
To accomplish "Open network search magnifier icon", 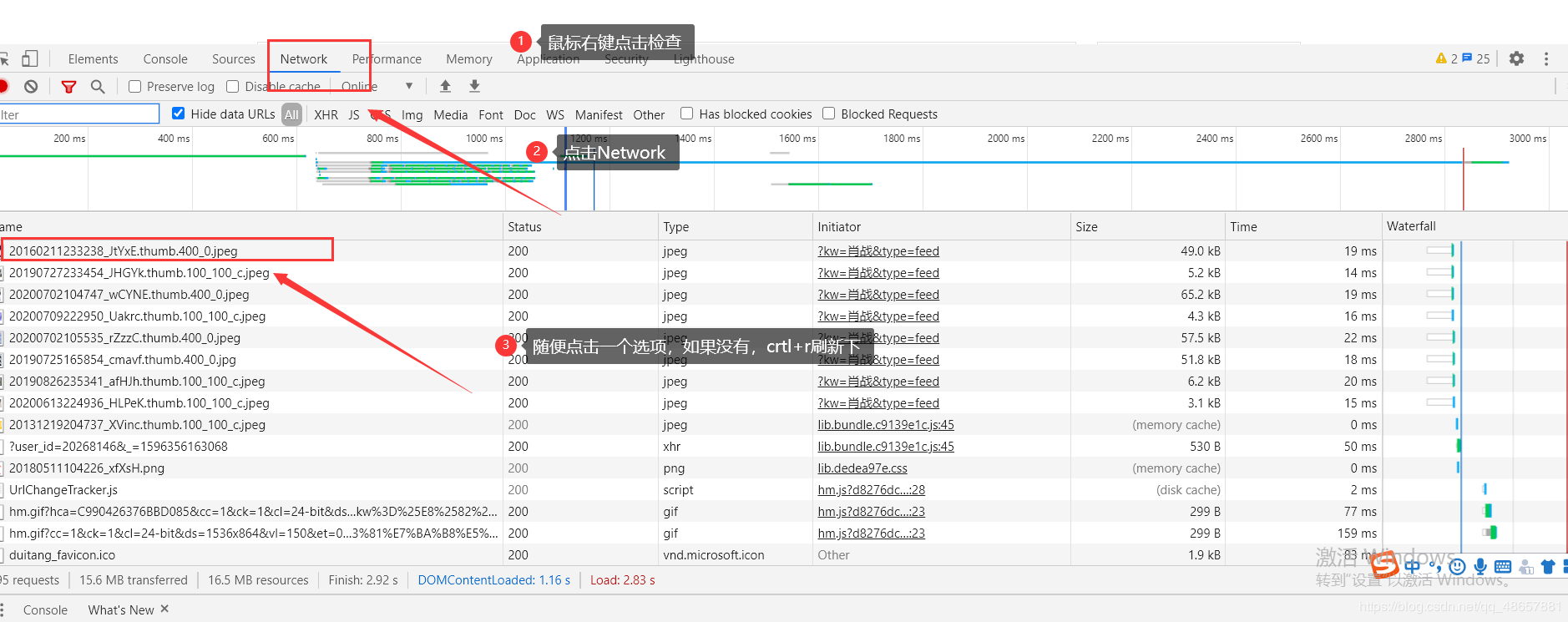I will coord(98,86).
